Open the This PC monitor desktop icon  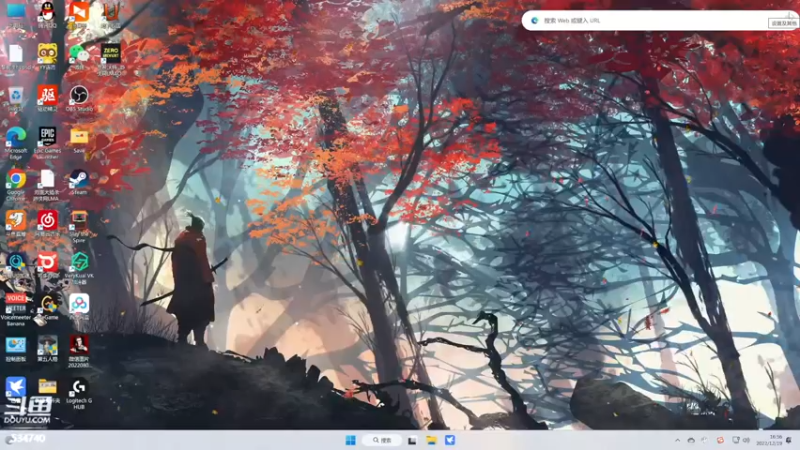(x=16, y=11)
